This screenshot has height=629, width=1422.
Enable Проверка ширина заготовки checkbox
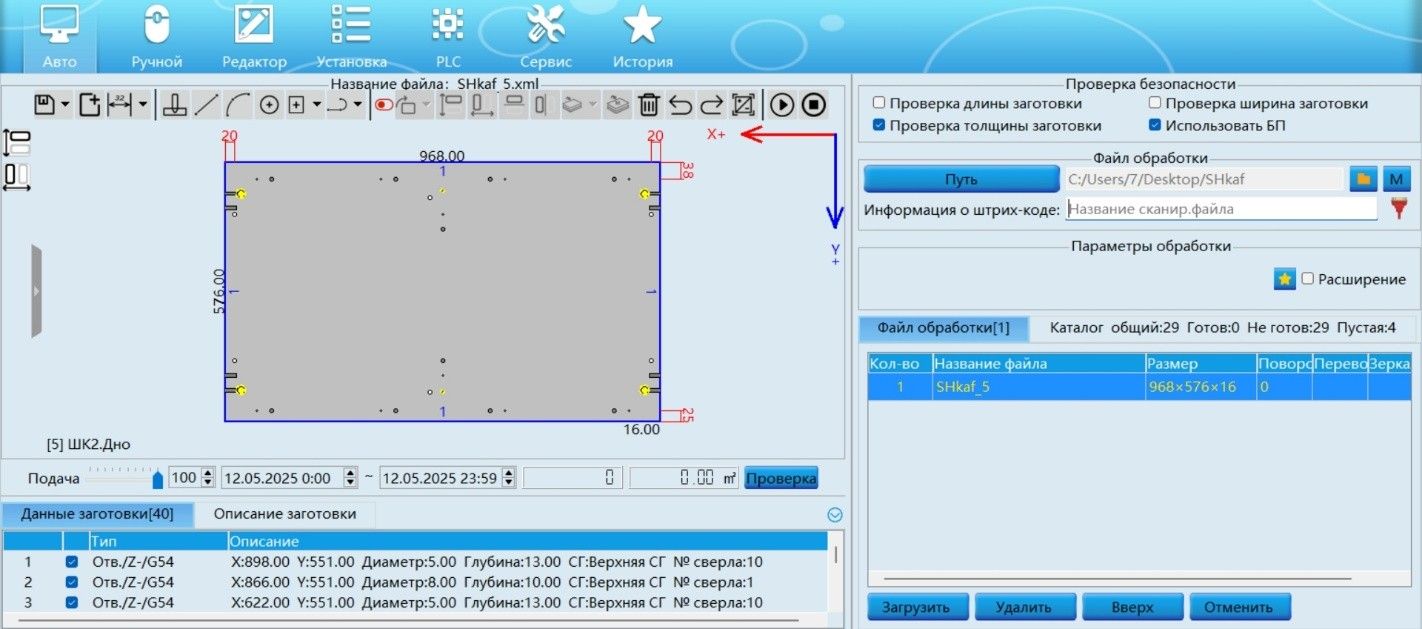(1155, 103)
